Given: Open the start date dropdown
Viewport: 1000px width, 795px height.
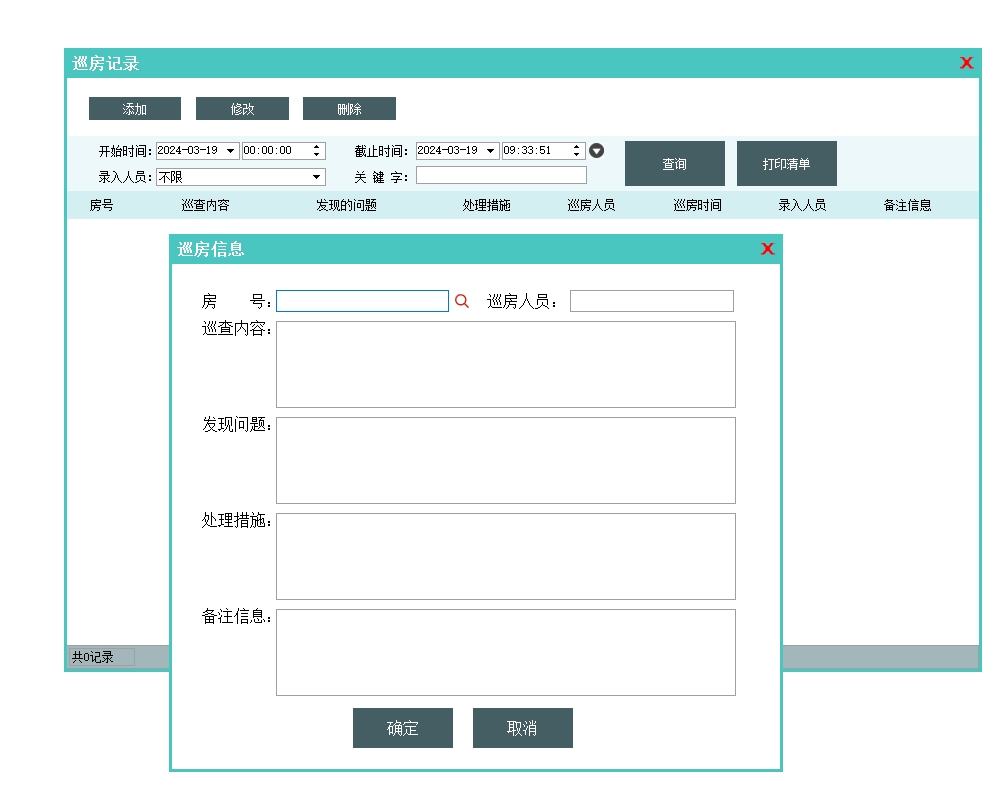Looking at the screenshot, I should click(231, 151).
